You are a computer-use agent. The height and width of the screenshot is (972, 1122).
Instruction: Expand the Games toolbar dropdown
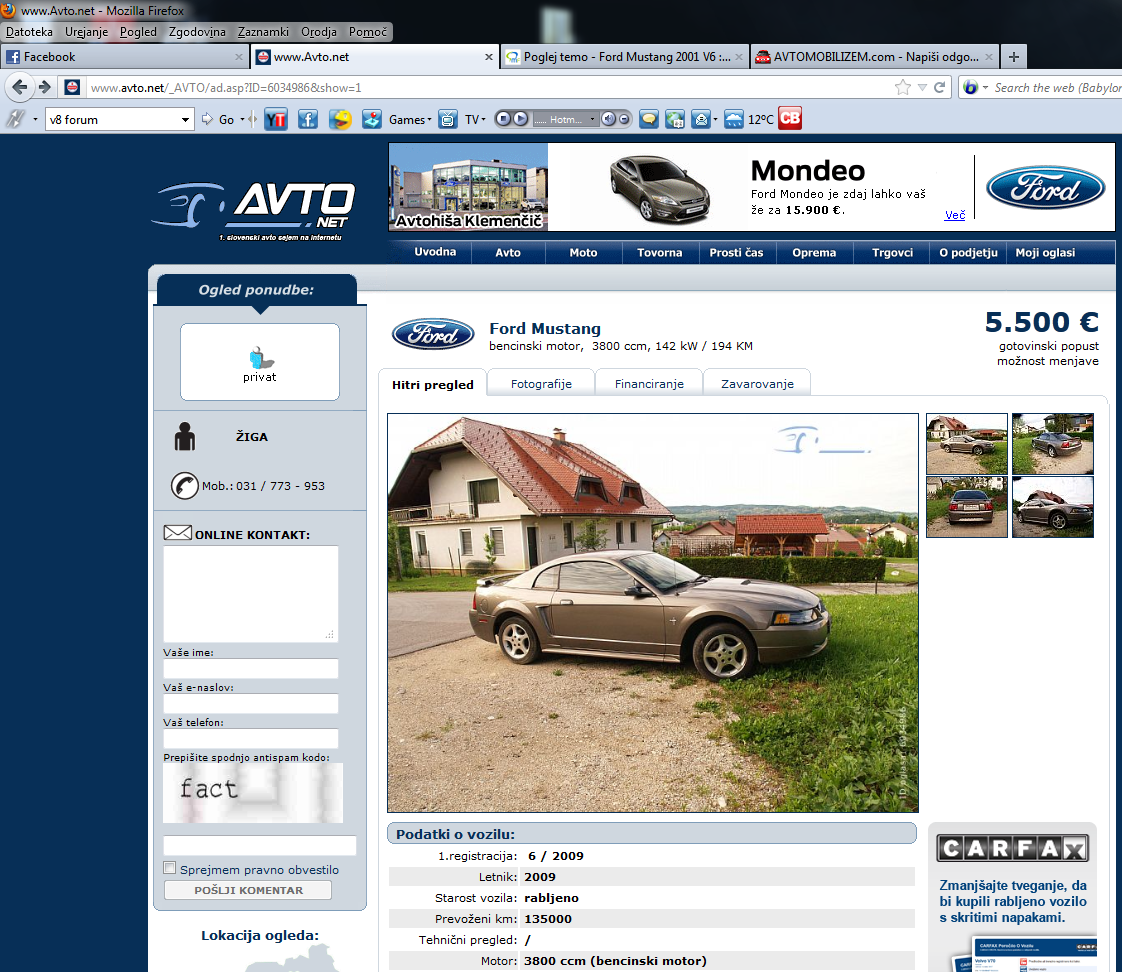click(429, 120)
